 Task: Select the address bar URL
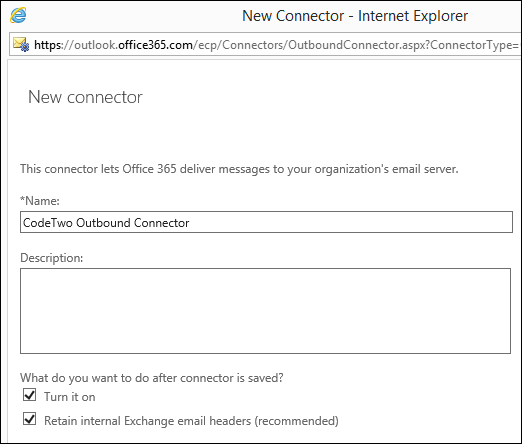tap(276, 45)
